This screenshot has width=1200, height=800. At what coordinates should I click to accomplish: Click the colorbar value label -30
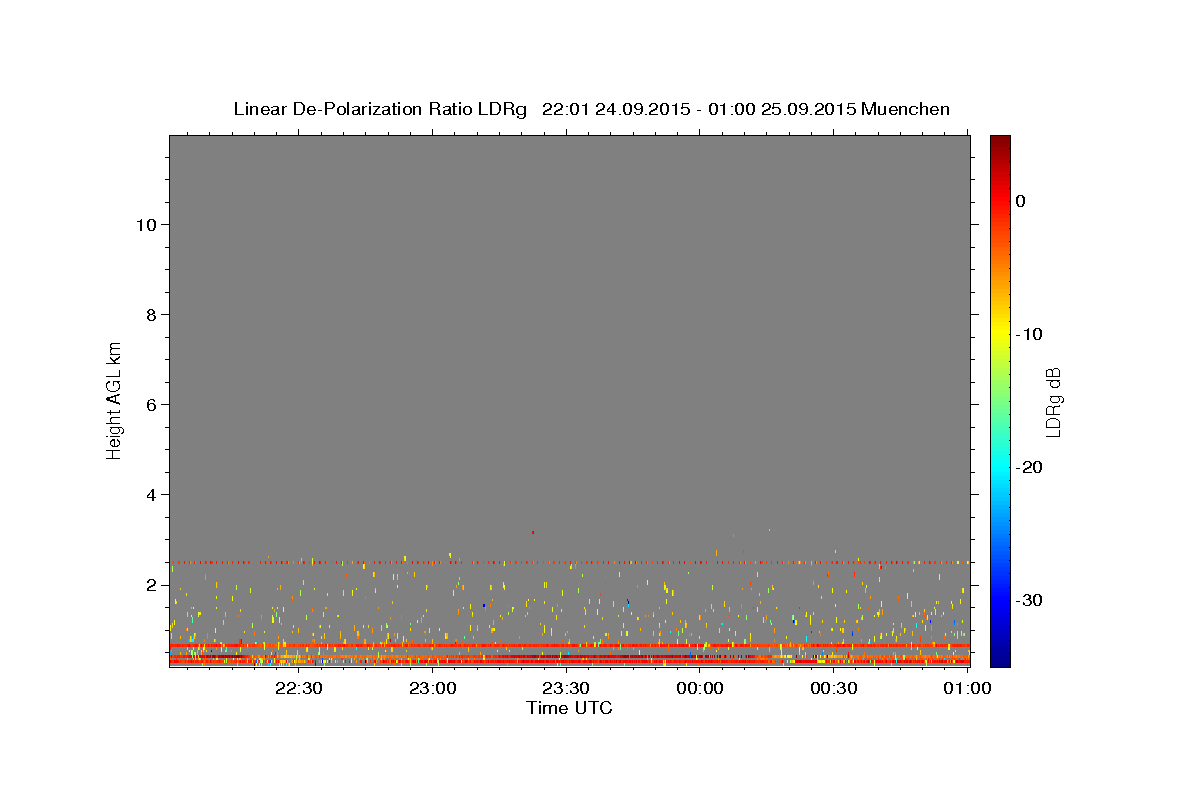click(1029, 600)
